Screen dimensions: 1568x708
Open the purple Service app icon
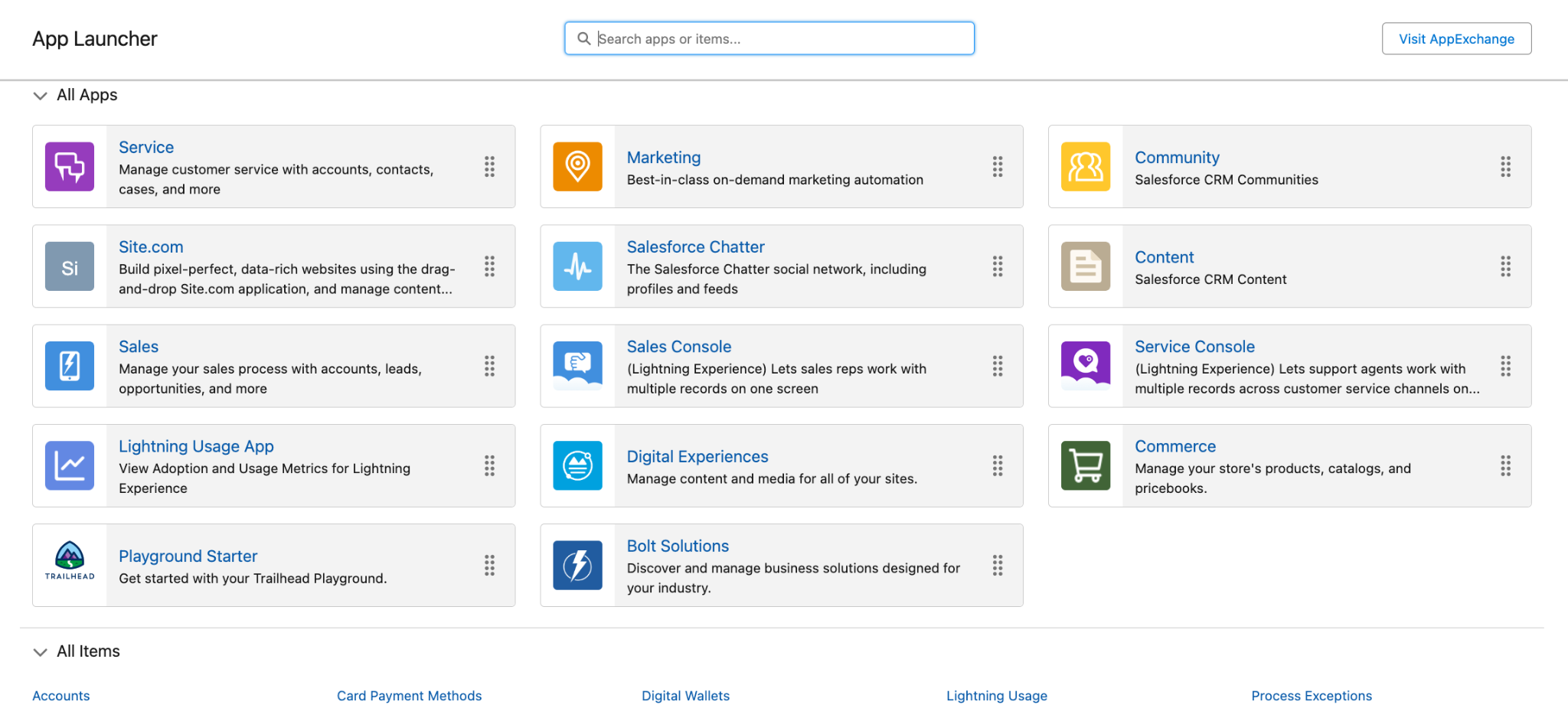[70, 166]
